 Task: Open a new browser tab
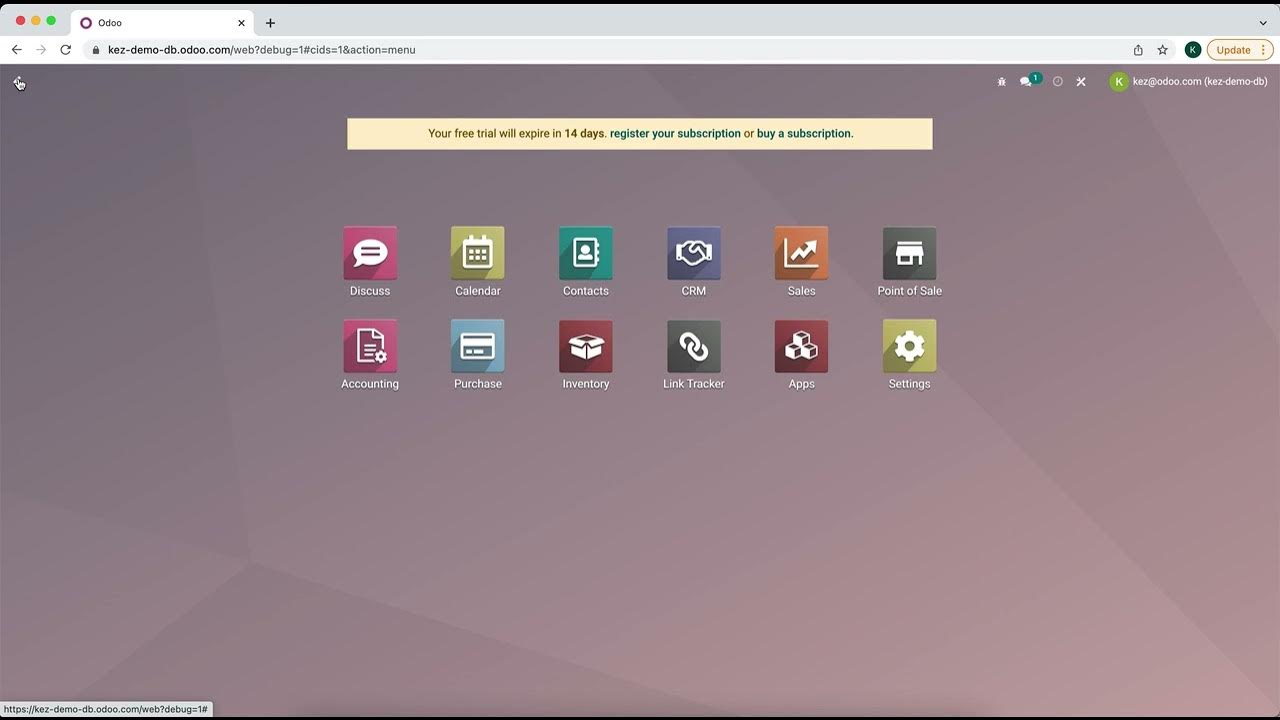(270, 23)
